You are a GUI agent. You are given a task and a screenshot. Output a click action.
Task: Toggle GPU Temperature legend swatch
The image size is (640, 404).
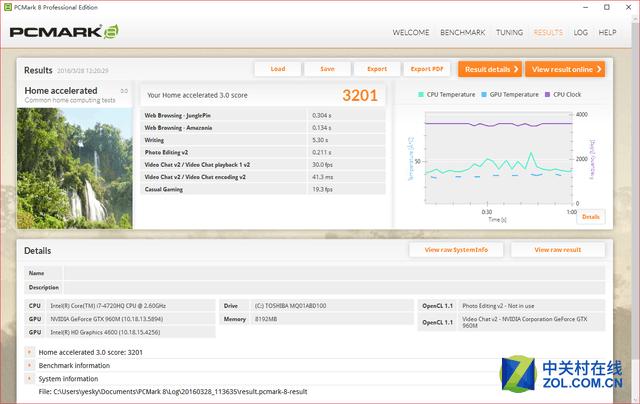click(484, 95)
